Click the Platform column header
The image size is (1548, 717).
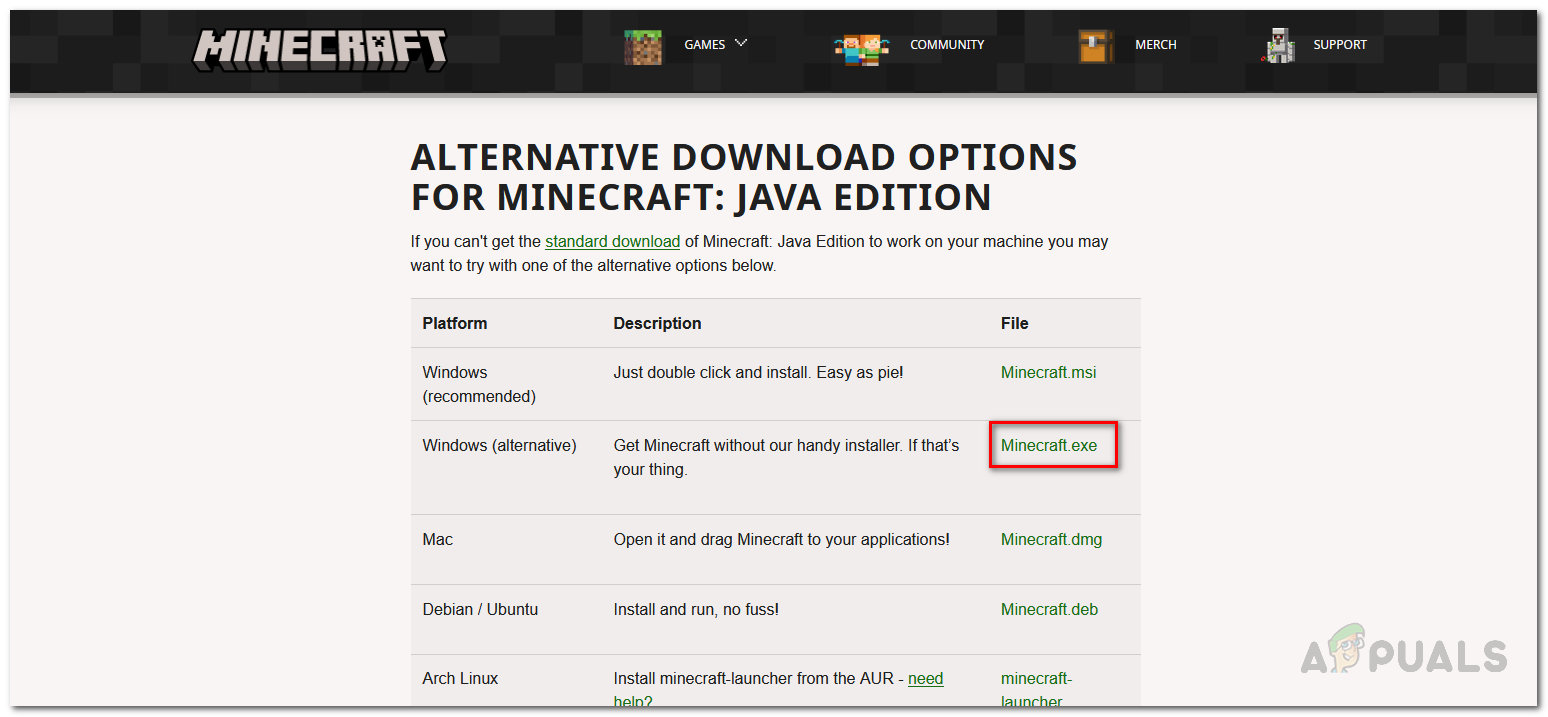(455, 323)
